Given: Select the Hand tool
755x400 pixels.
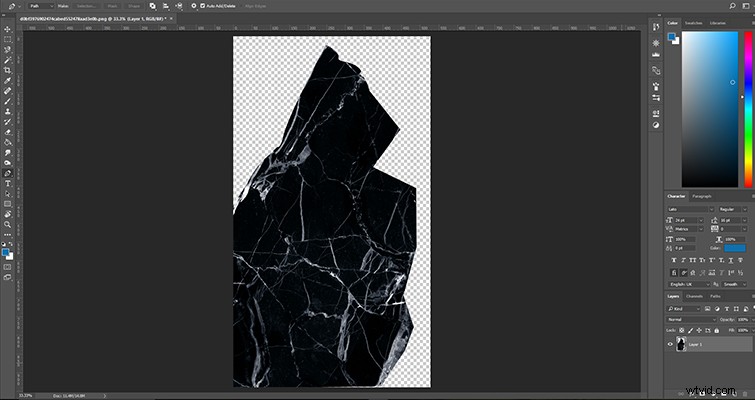Looking at the screenshot, I should [7, 214].
